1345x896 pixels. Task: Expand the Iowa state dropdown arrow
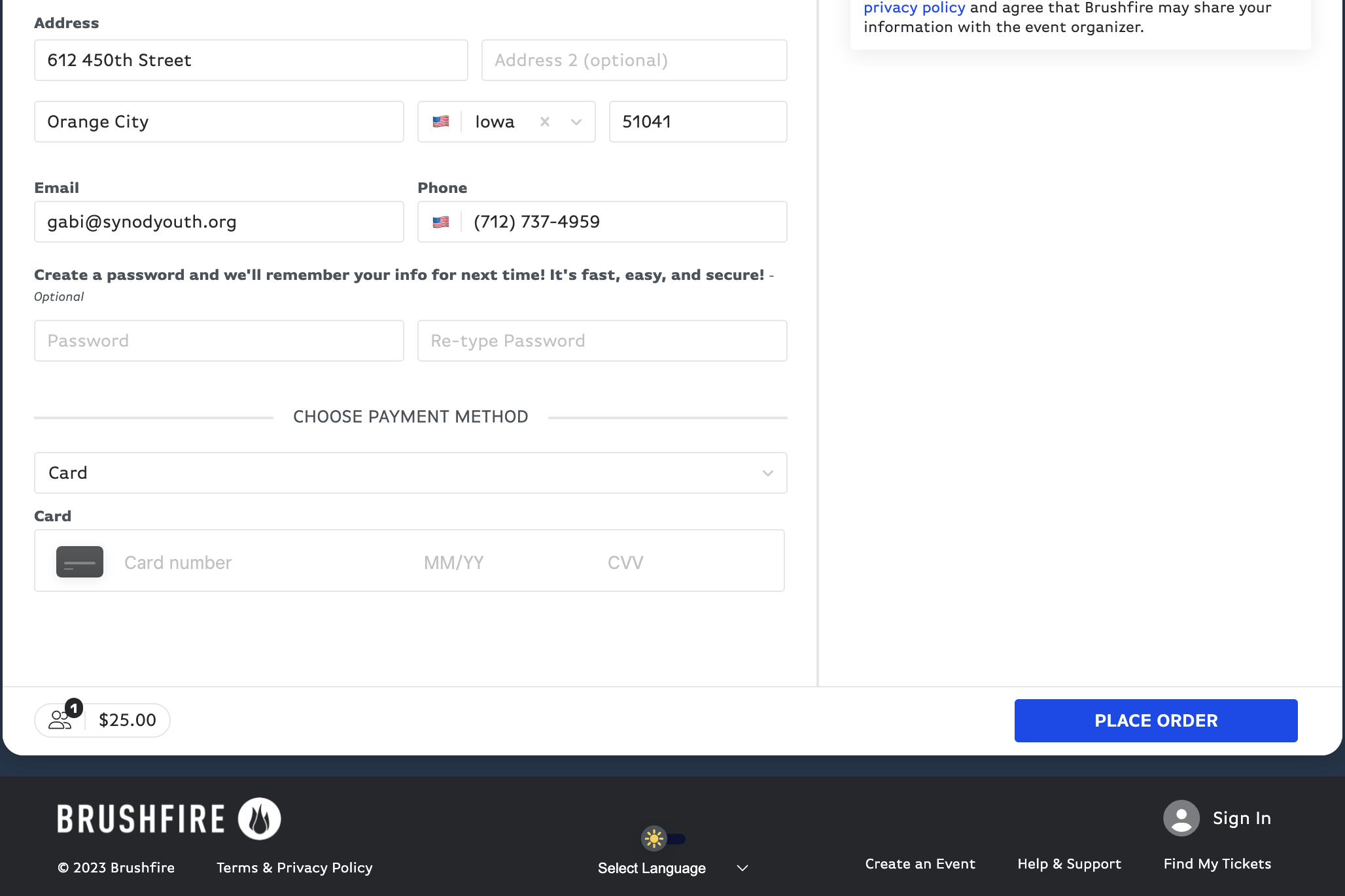576,122
